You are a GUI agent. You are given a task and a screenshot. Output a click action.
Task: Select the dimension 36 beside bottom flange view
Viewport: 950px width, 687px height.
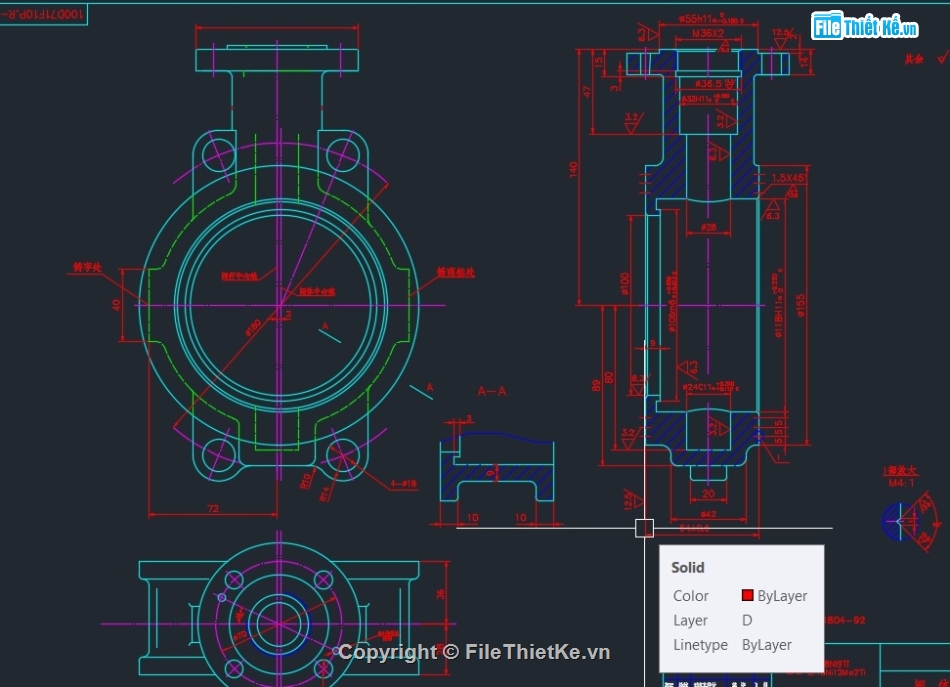coord(440,594)
